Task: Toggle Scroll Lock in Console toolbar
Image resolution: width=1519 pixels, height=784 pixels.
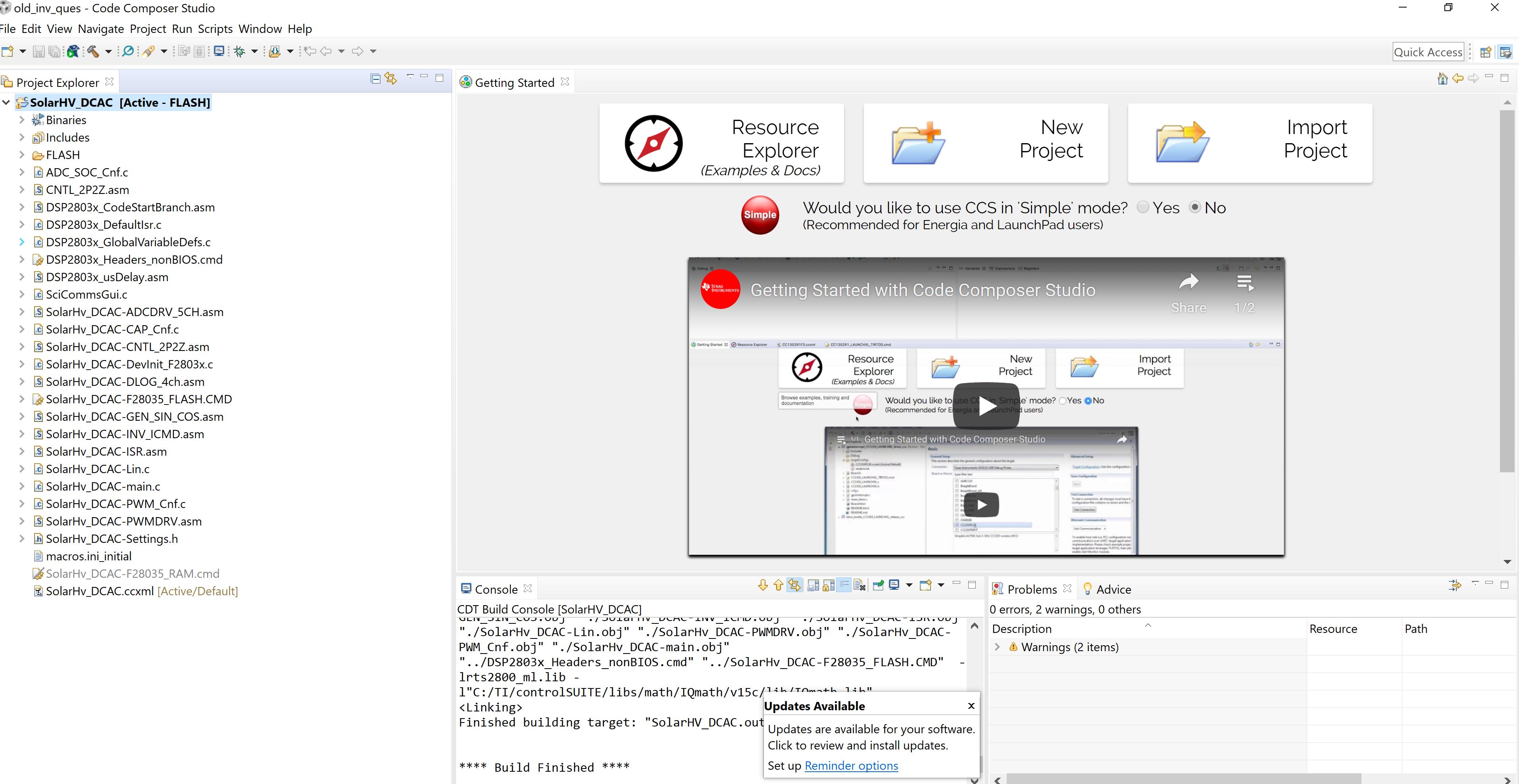Action: (829, 585)
